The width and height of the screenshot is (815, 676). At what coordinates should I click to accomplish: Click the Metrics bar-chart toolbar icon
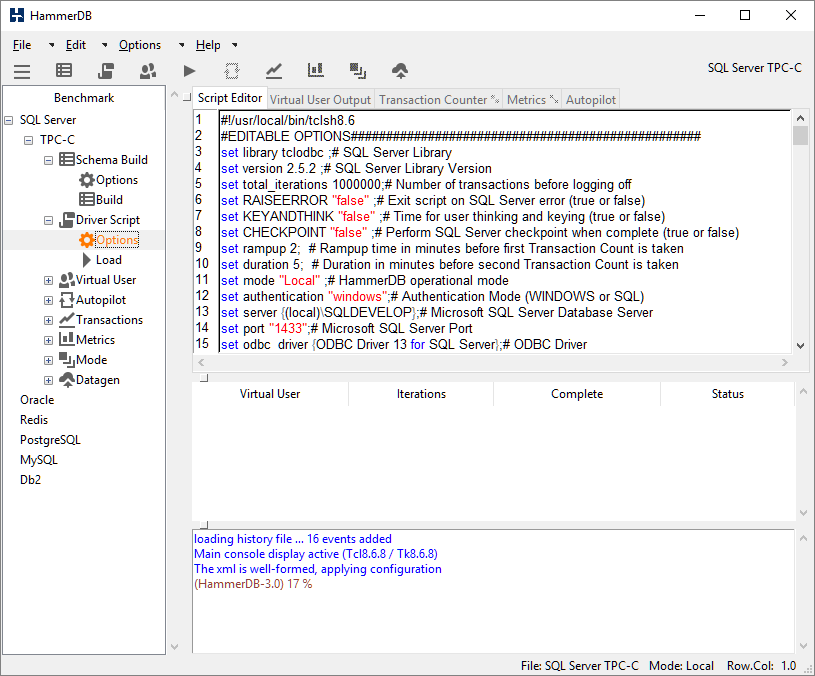point(316,70)
